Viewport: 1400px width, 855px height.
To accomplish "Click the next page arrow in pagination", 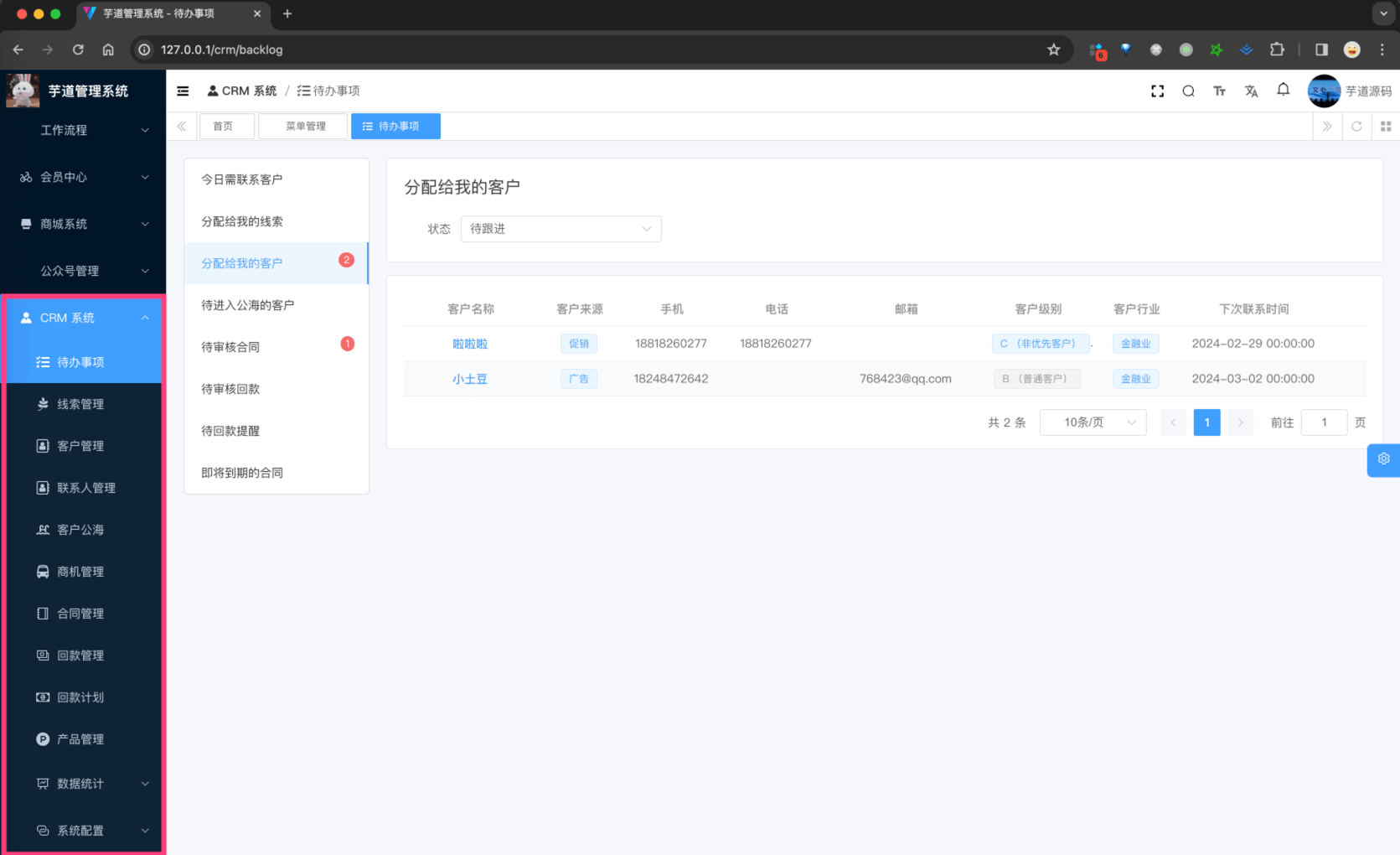I will click(x=1240, y=422).
